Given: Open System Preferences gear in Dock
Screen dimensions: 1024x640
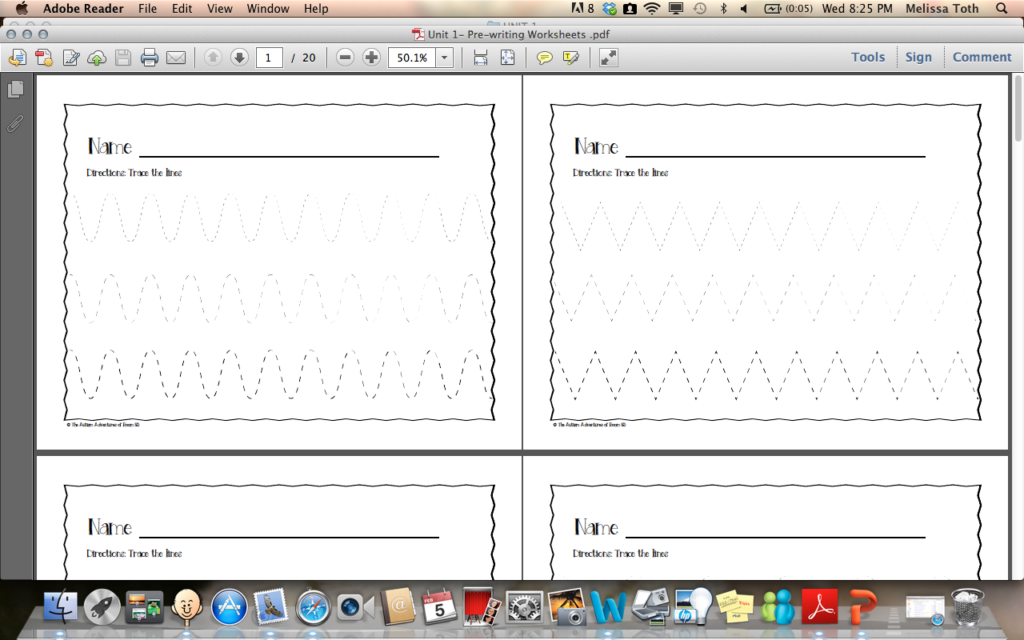Looking at the screenshot, I should pos(524,607).
